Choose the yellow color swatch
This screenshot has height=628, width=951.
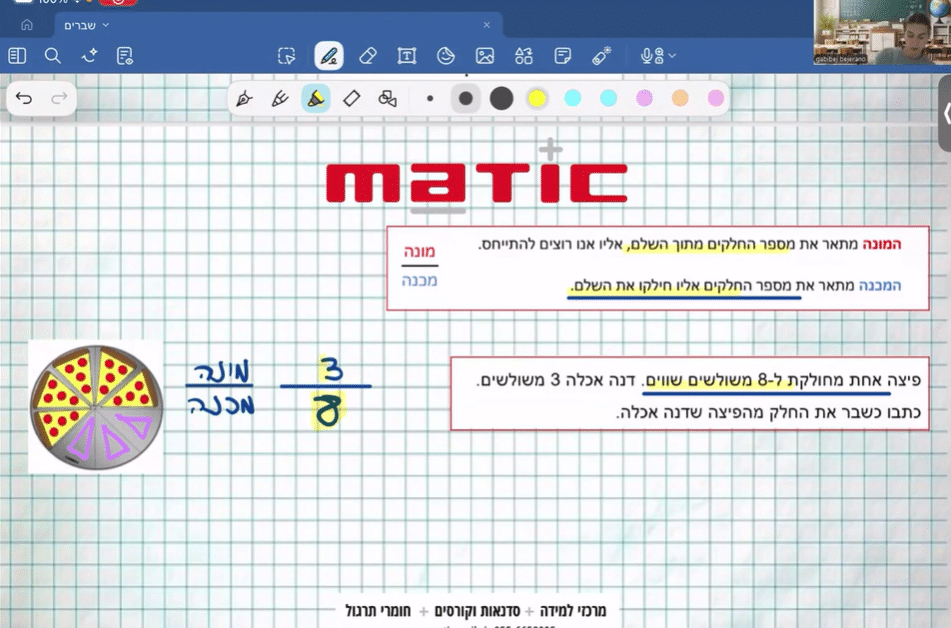click(537, 98)
